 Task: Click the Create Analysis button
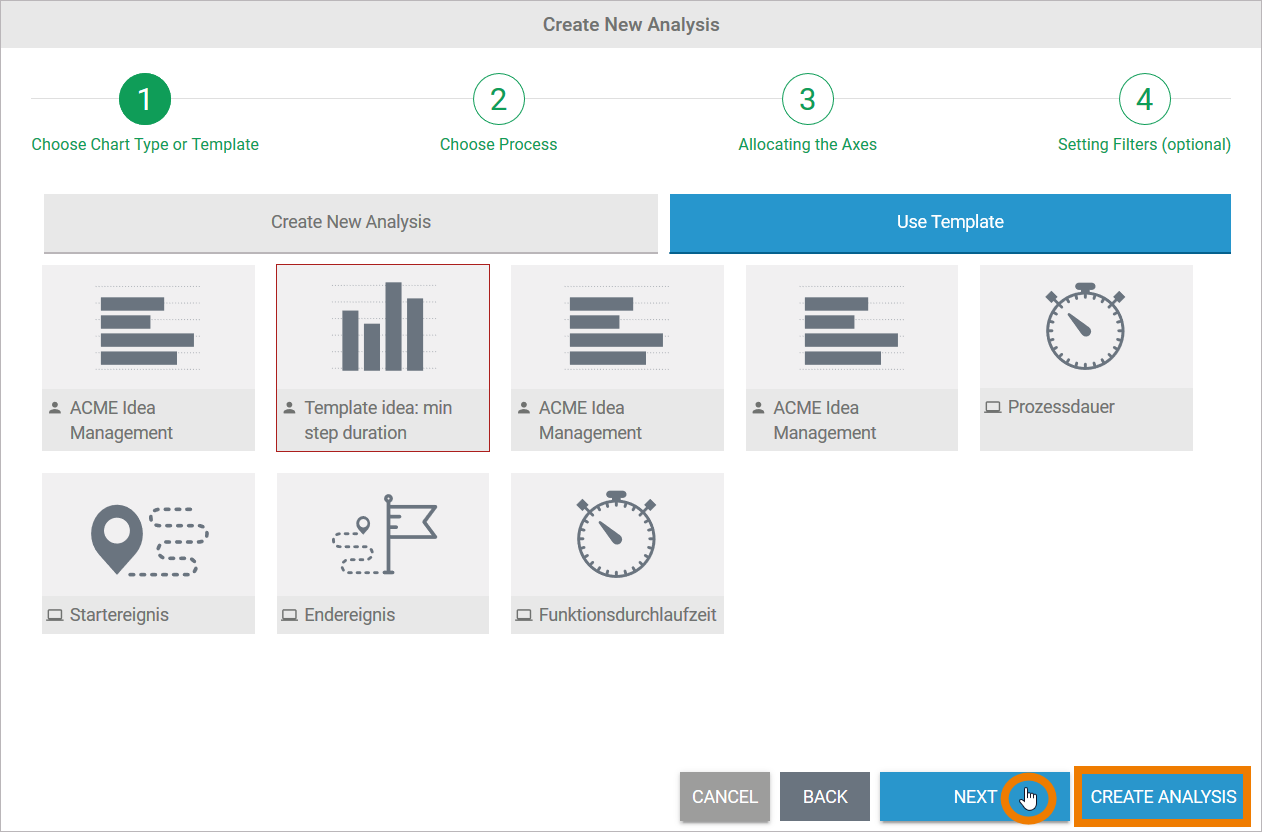(1163, 797)
